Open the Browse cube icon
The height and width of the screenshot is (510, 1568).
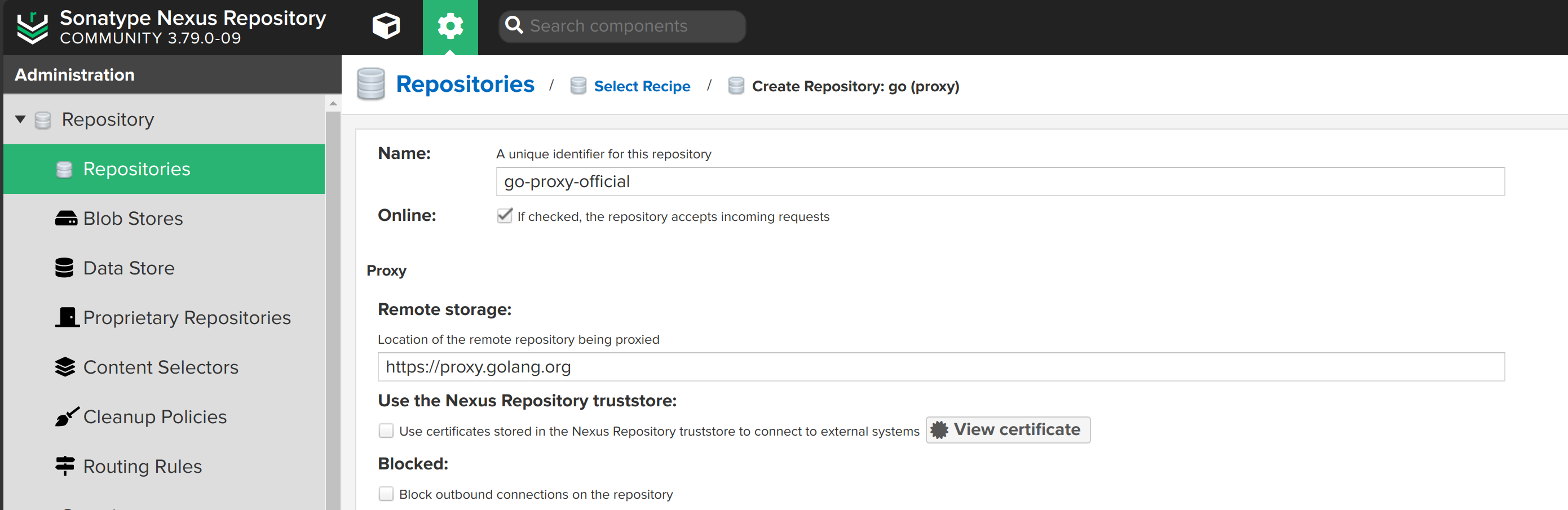[x=386, y=26]
